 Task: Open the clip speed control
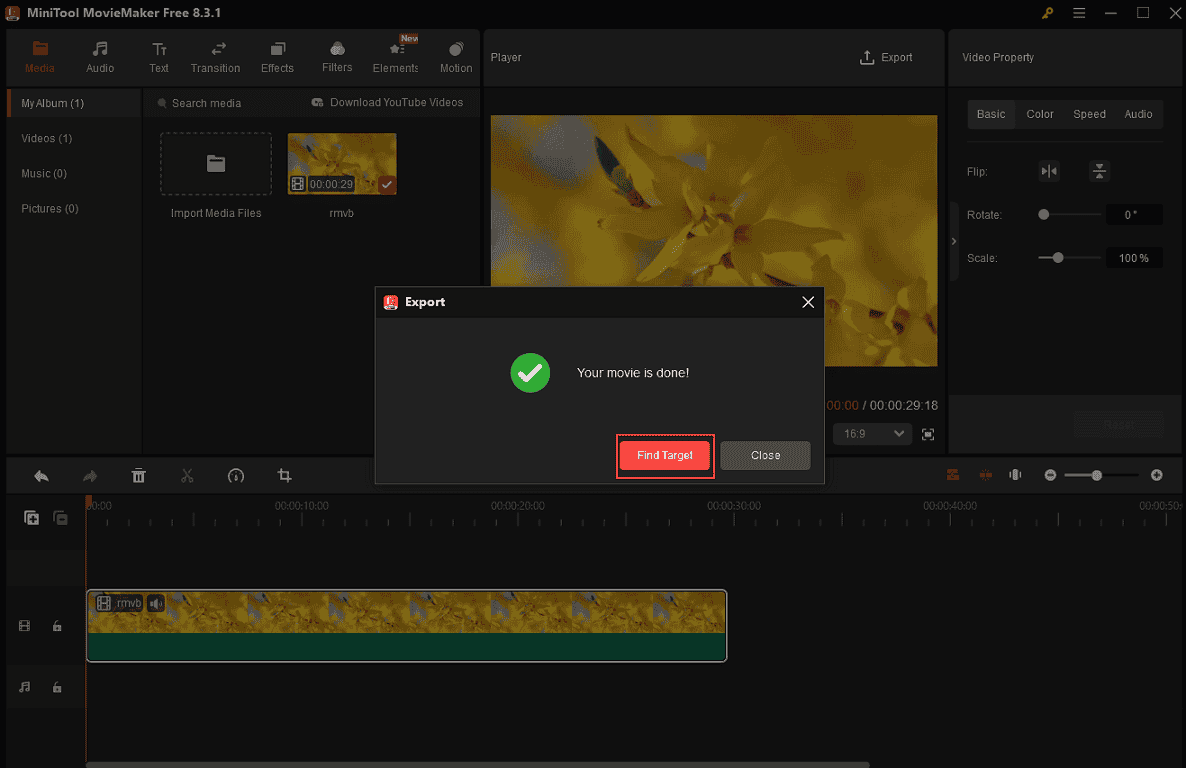(236, 475)
